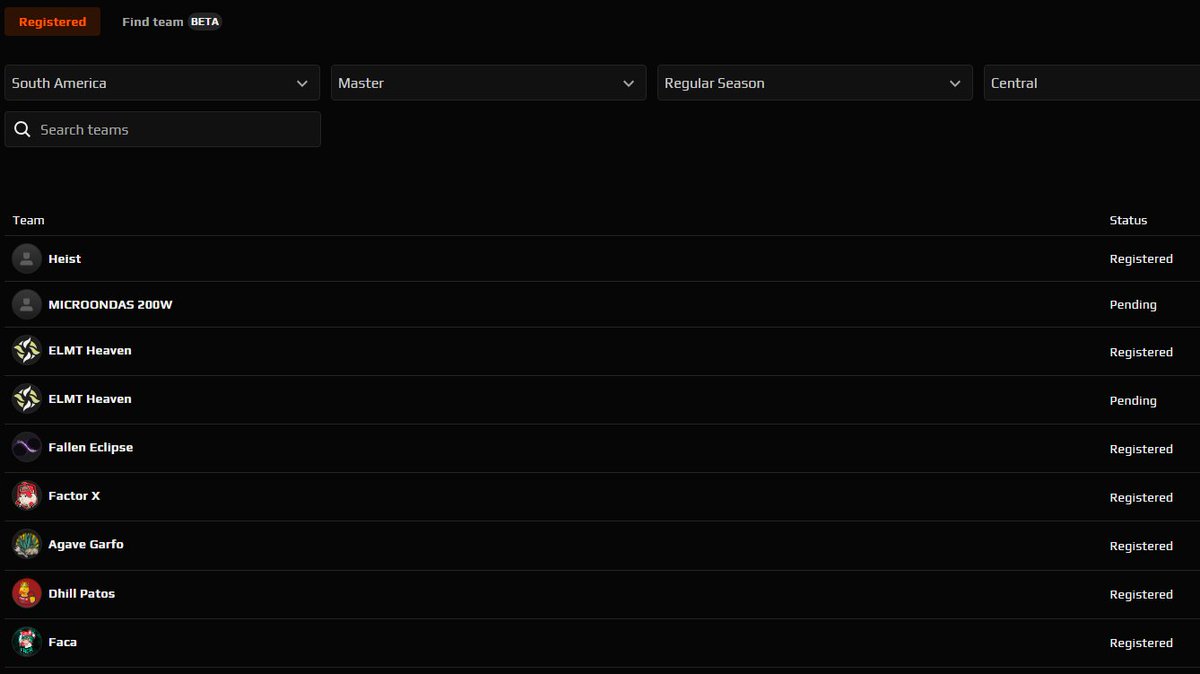Image resolution: width=1200 pixels, height=674 pixels.
Task: Click the Team column header
Action: [x=28, y=220]
